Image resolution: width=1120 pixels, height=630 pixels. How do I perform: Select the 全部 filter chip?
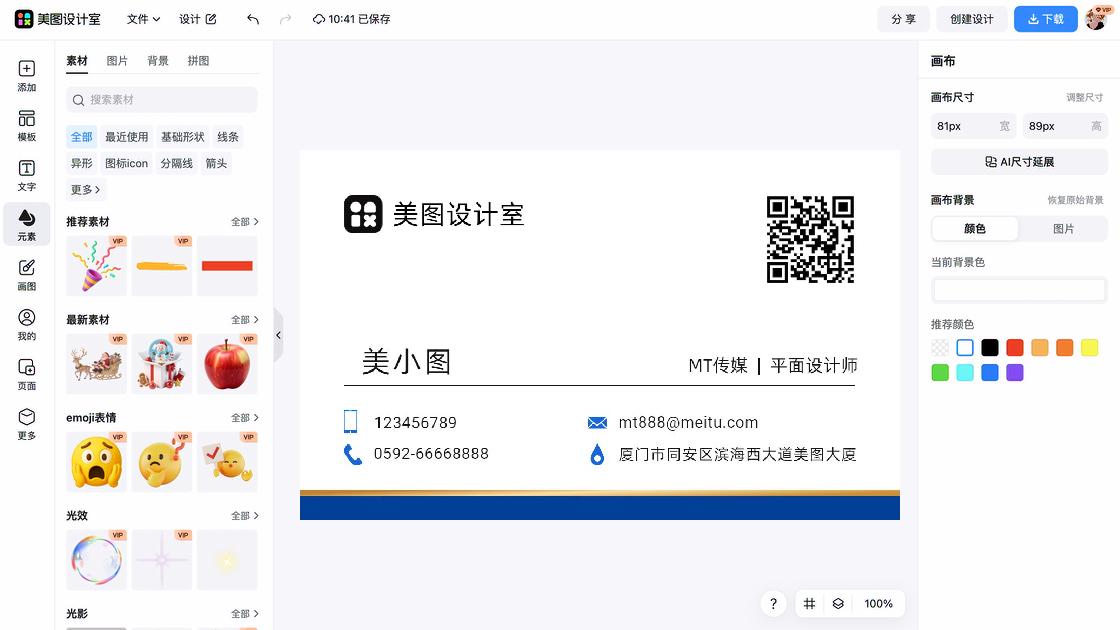(81, 136)
